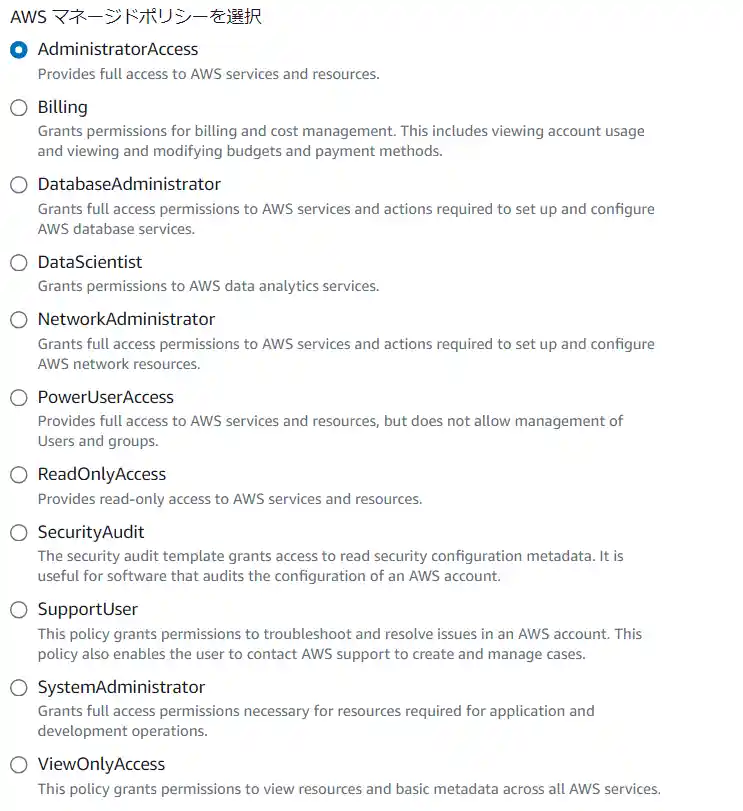The width and height of the screenshot is (743, 811).
Task: Click the PowerUserAccess policy name label
Action: click(x=106, y=397)
